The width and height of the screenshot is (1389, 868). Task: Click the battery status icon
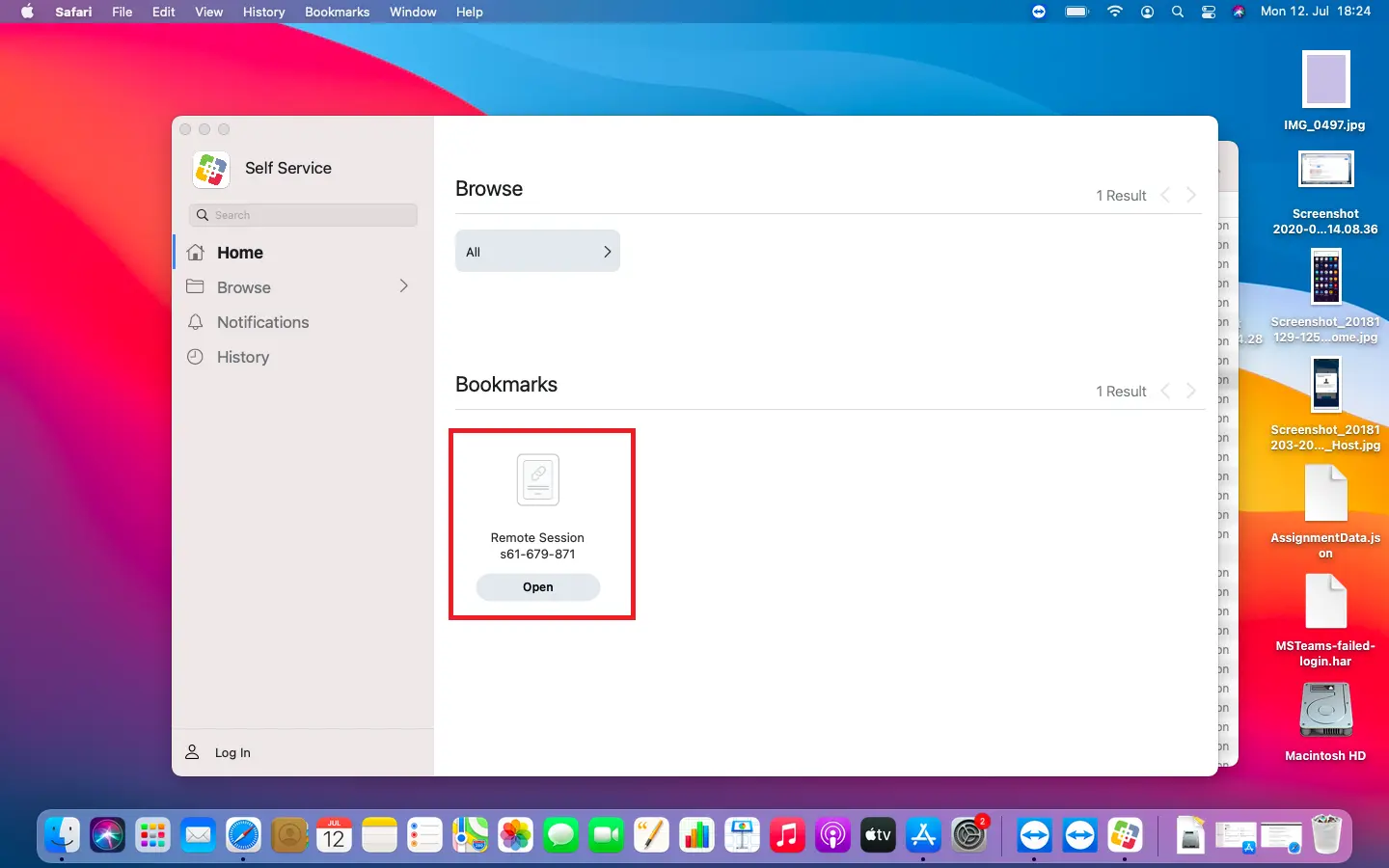1077,12
